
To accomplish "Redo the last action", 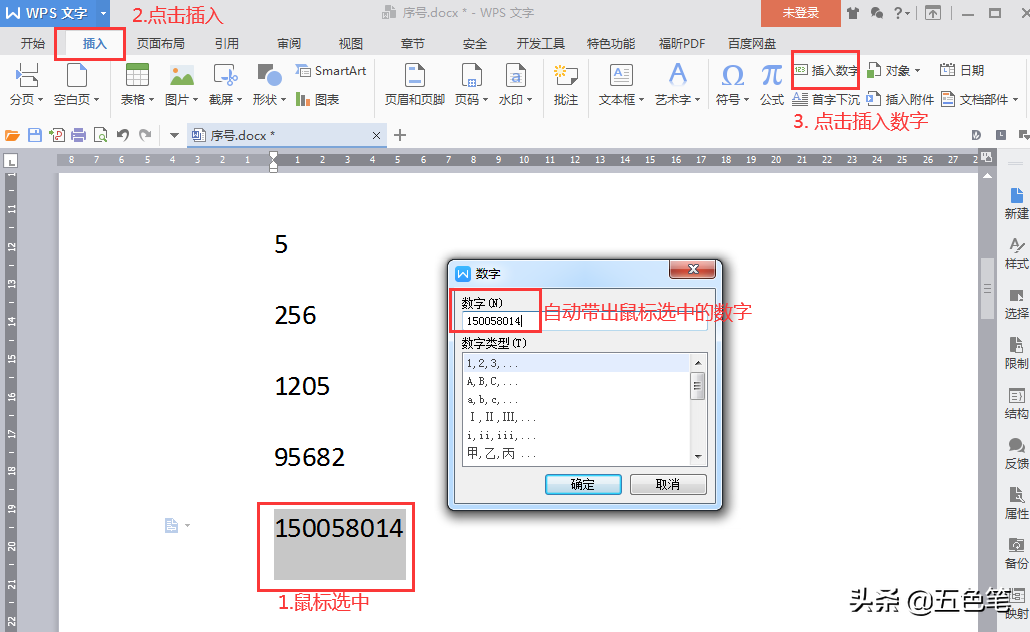I will coord(145,135).
